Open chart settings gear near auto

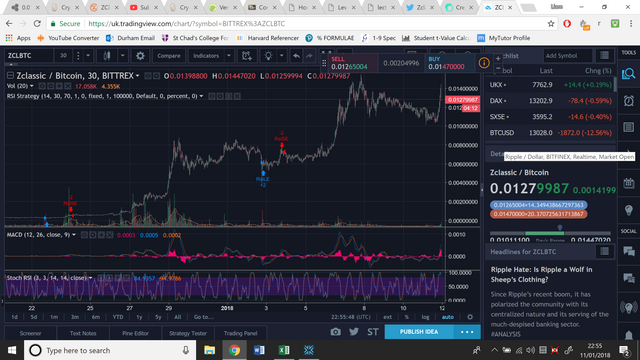[470, 317]
